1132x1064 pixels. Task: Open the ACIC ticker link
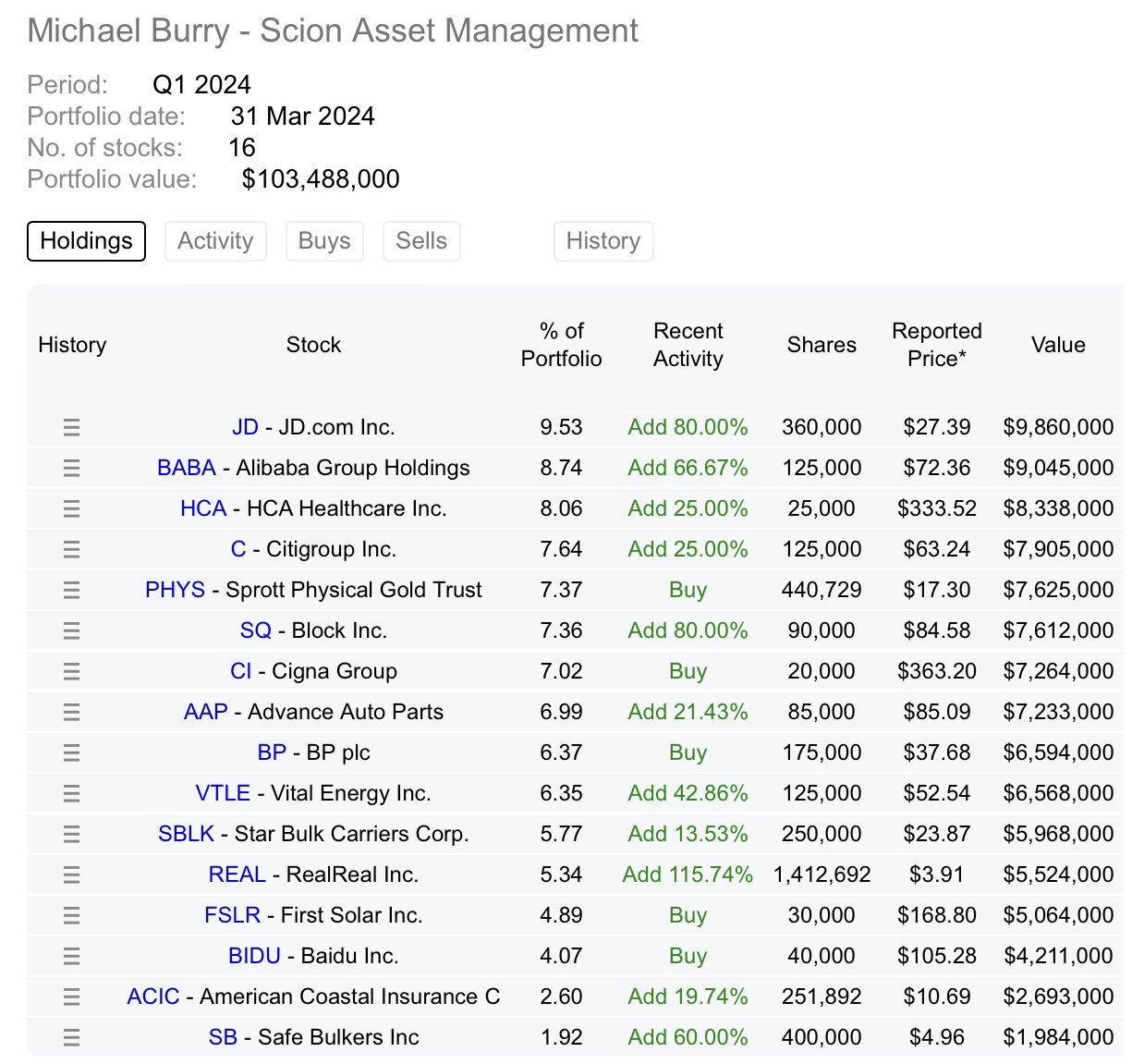coord(153,997)
